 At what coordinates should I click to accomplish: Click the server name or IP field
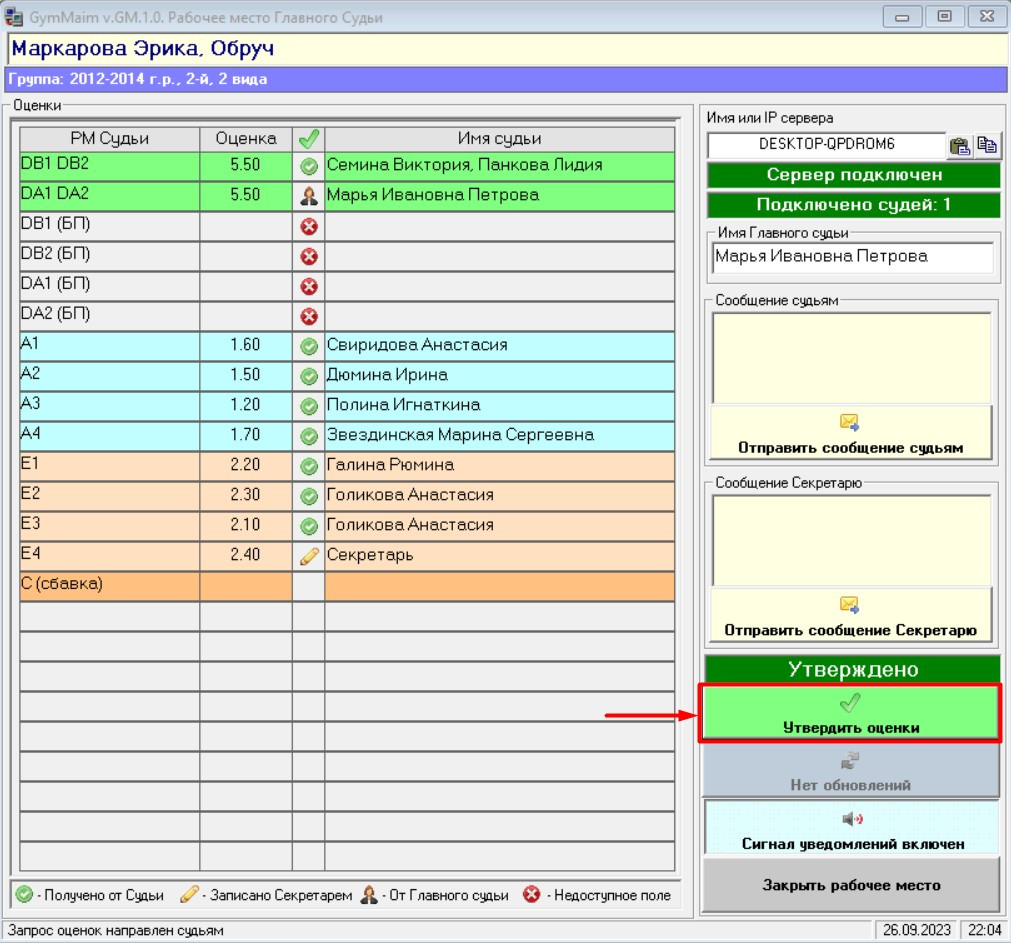coord(826,144)
